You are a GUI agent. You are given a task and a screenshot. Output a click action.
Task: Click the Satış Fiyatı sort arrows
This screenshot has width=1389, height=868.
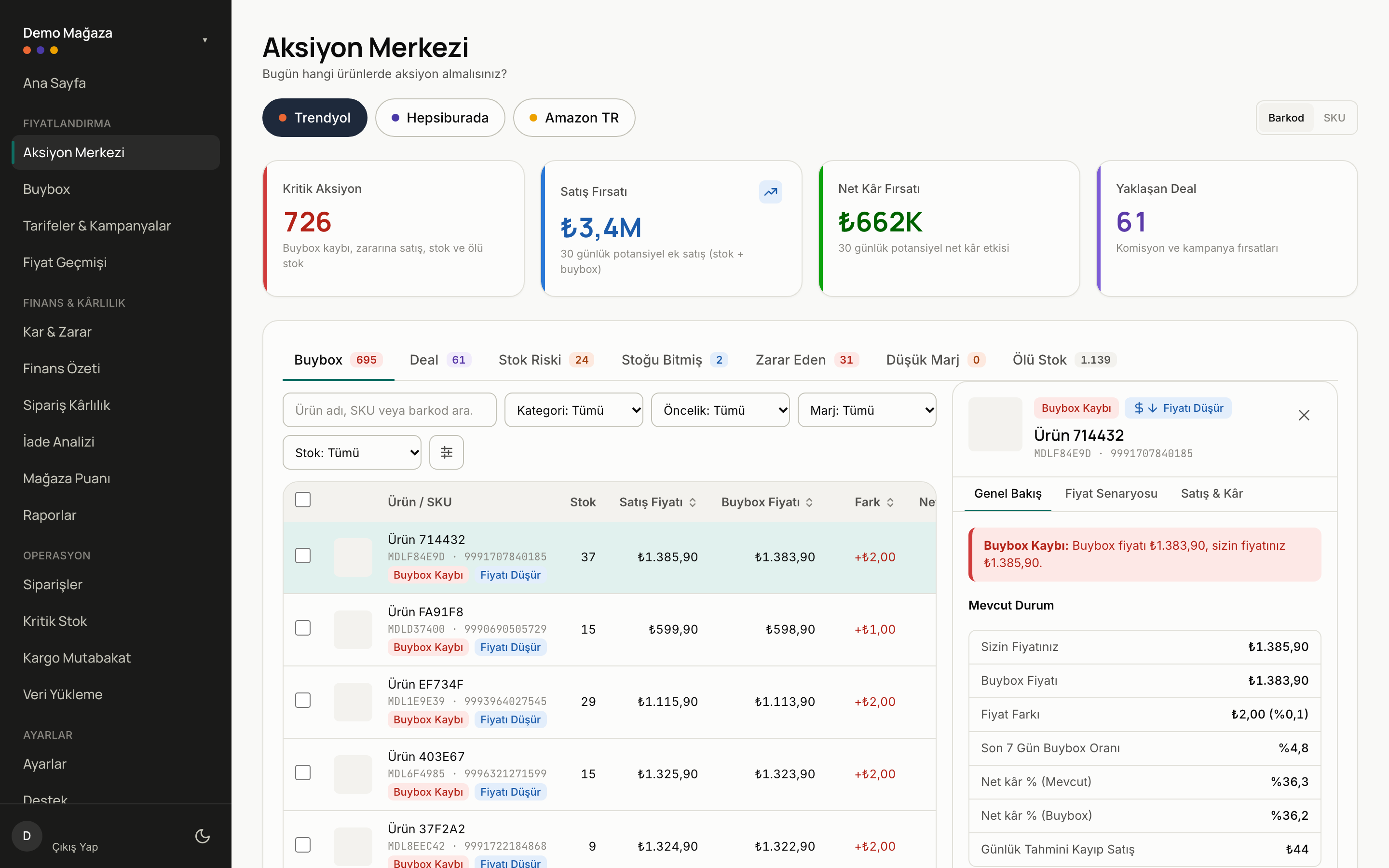pyautogui.click(x=693, y=502)
